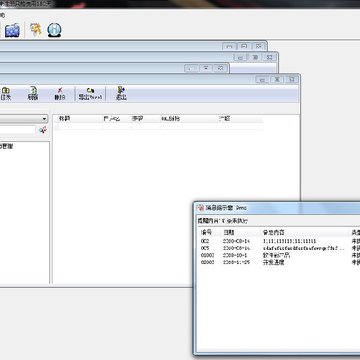Click the second column header in the grid
Viewport: 360px width, 360px height.
[117, 118]
